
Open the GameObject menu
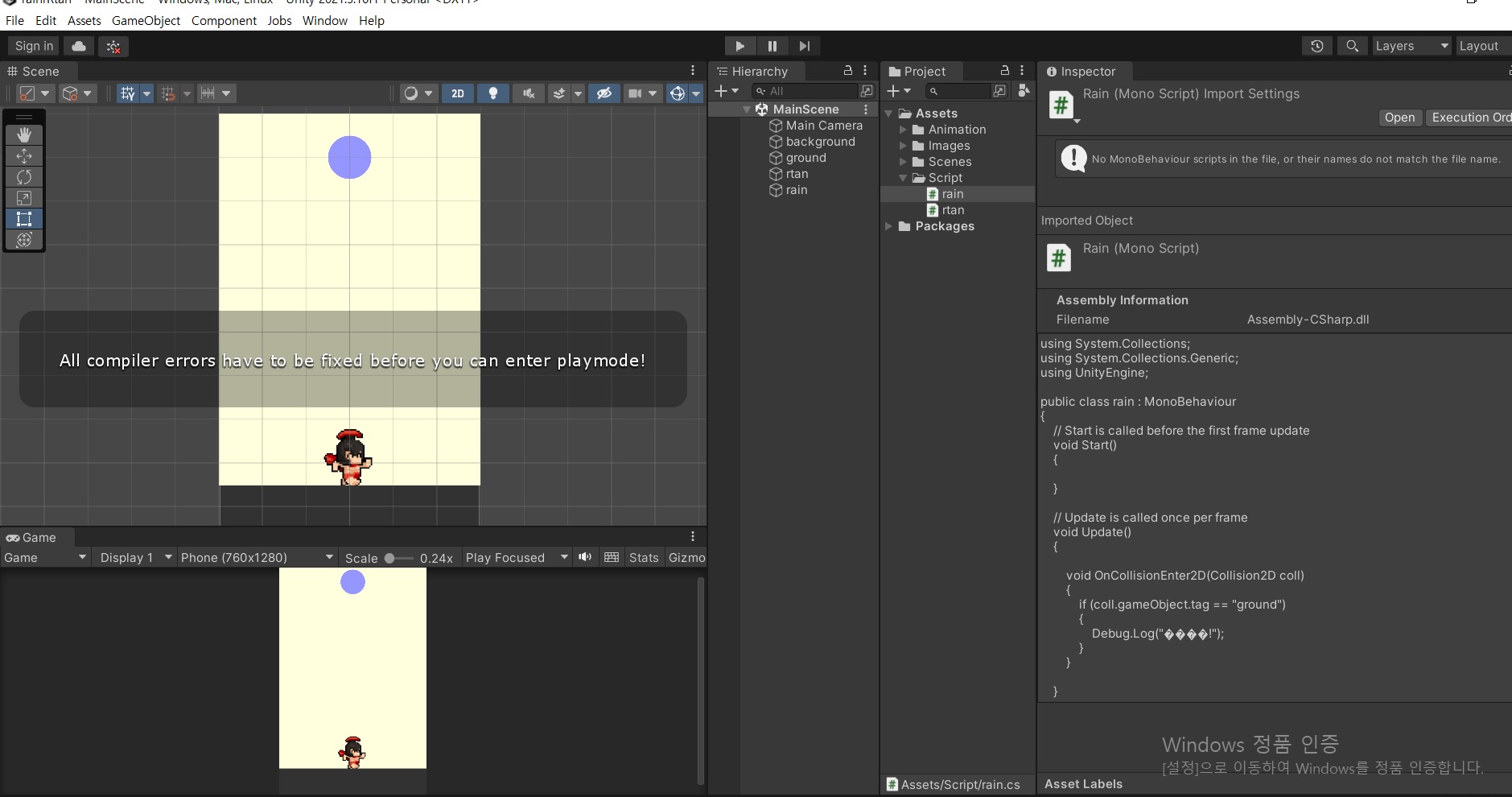146,21
